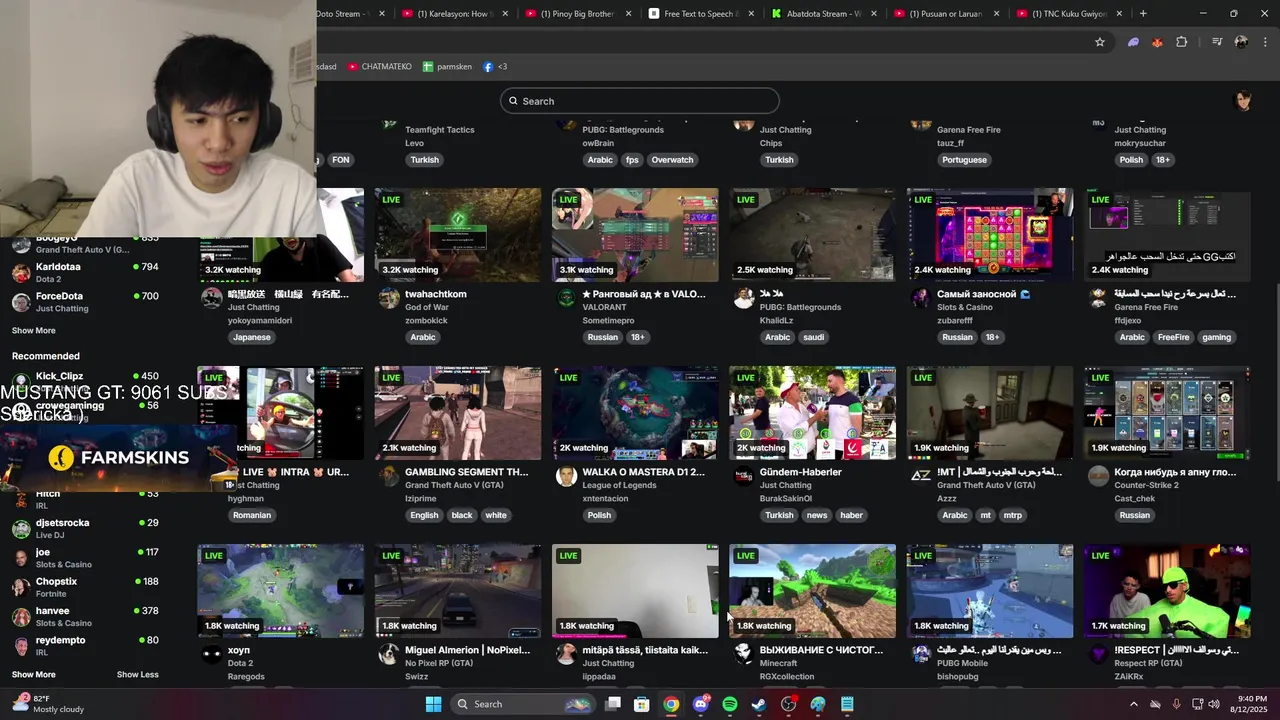Open the Minecraft stream thumbnail by RGXcollection
Image resolution: width=1280 pixels, height=720 pixels.
(x=812, y=591)
